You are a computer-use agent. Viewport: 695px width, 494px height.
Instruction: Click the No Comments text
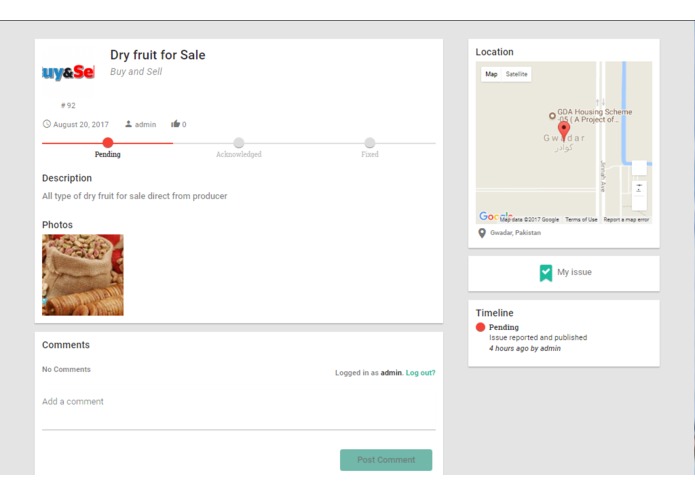click(x=66, y=369)
